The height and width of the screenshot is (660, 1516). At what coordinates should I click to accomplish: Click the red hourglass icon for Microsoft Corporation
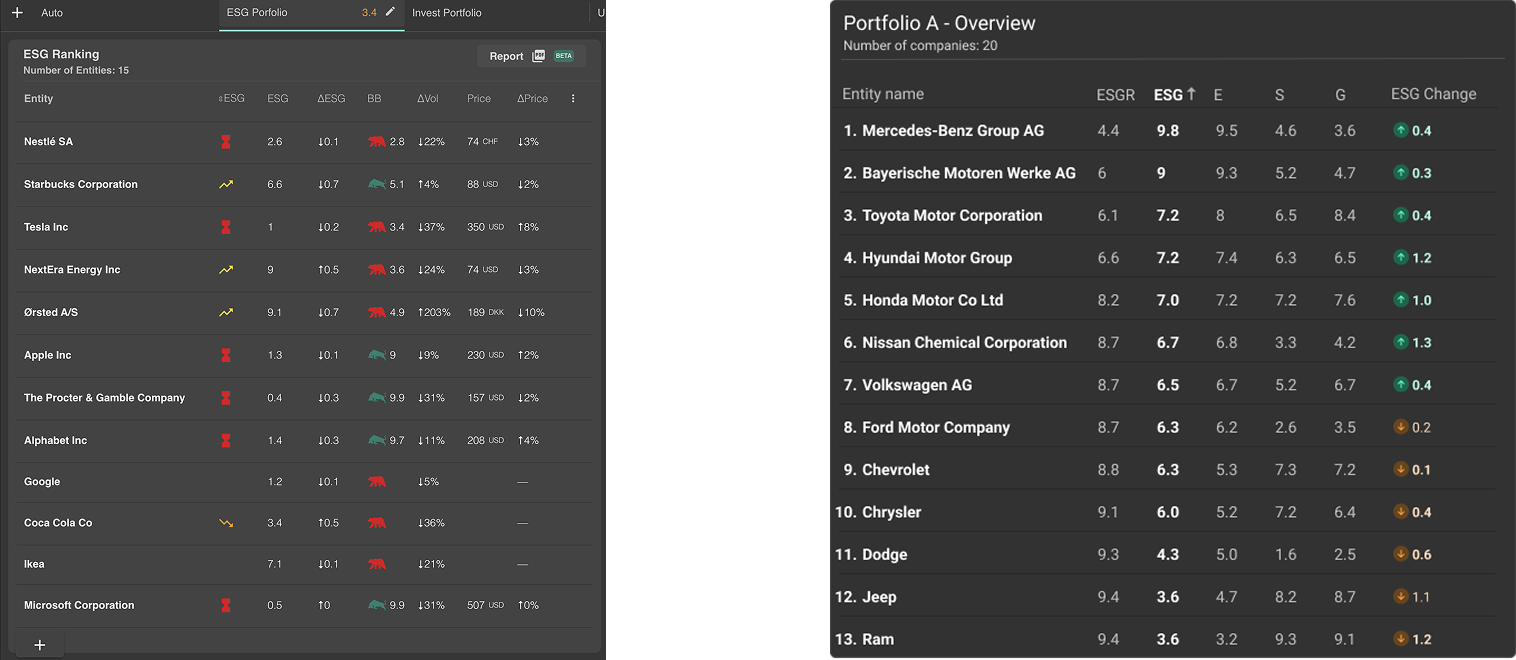pyautogui.click(x=226, y=605)
